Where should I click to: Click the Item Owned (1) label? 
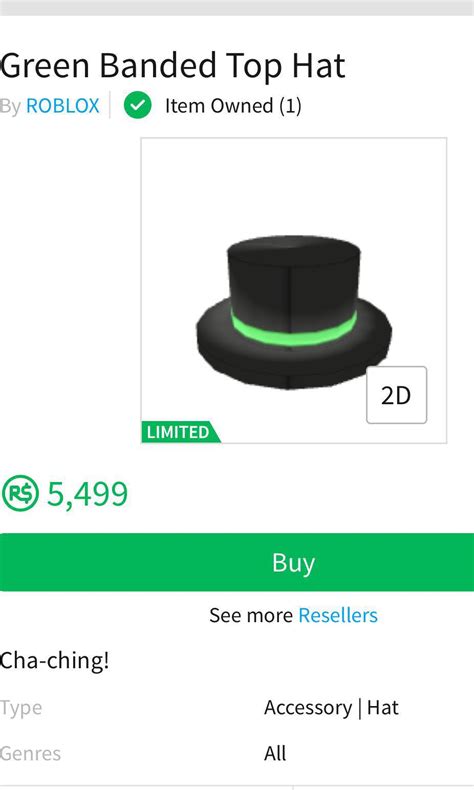pyautogui.click(x=233, y=106)
